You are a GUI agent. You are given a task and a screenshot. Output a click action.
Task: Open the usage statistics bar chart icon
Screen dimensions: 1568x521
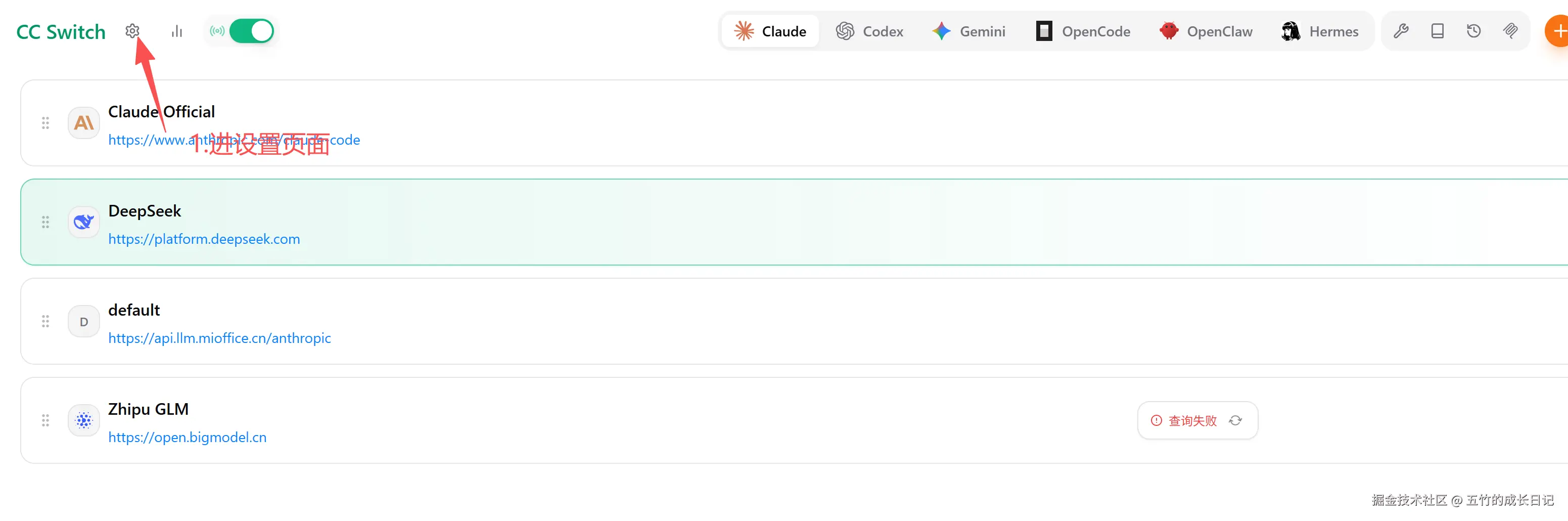[x=176, y=31]
